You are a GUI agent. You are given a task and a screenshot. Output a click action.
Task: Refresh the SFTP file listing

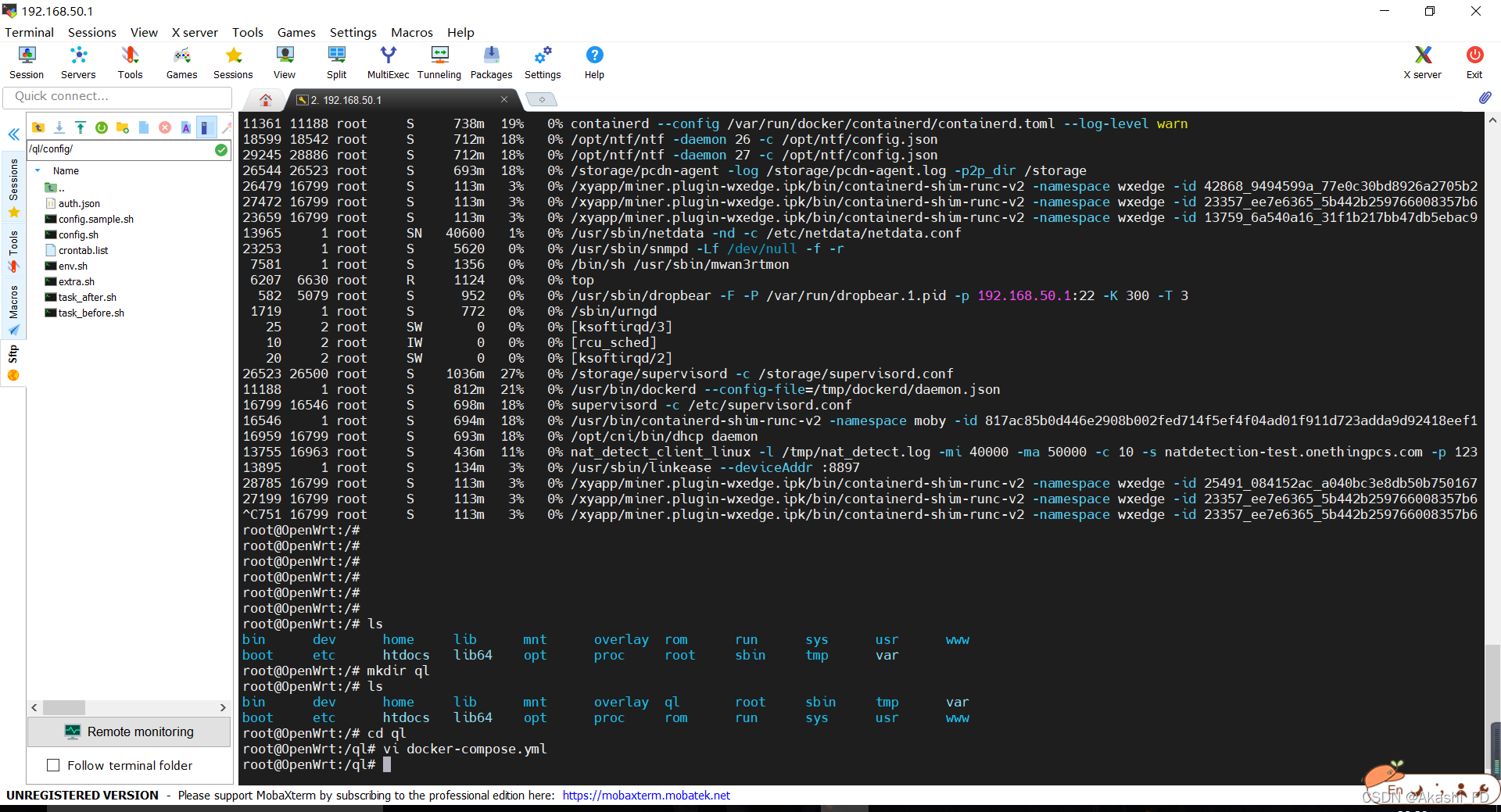102,127
